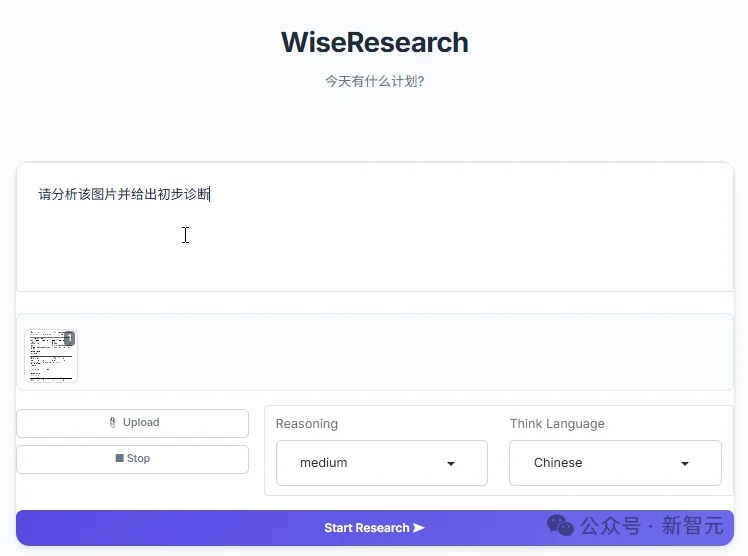Open the Reasoning level dropdown
Image resolution: width=748 pixels, height=556 pixels.
click(381, 463)
